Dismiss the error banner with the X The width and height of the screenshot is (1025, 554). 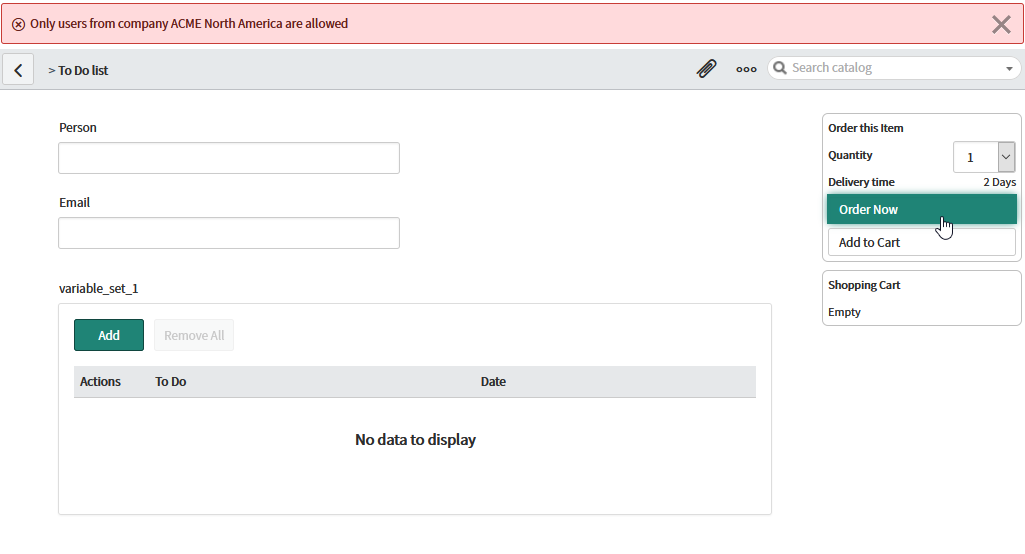(1001, 24)
